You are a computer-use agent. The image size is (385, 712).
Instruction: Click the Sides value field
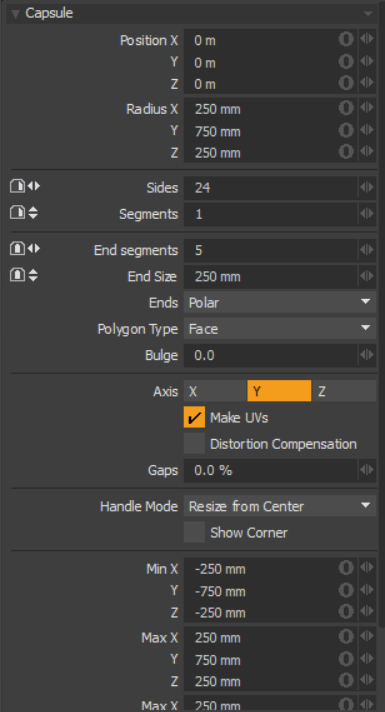point(271,187)
